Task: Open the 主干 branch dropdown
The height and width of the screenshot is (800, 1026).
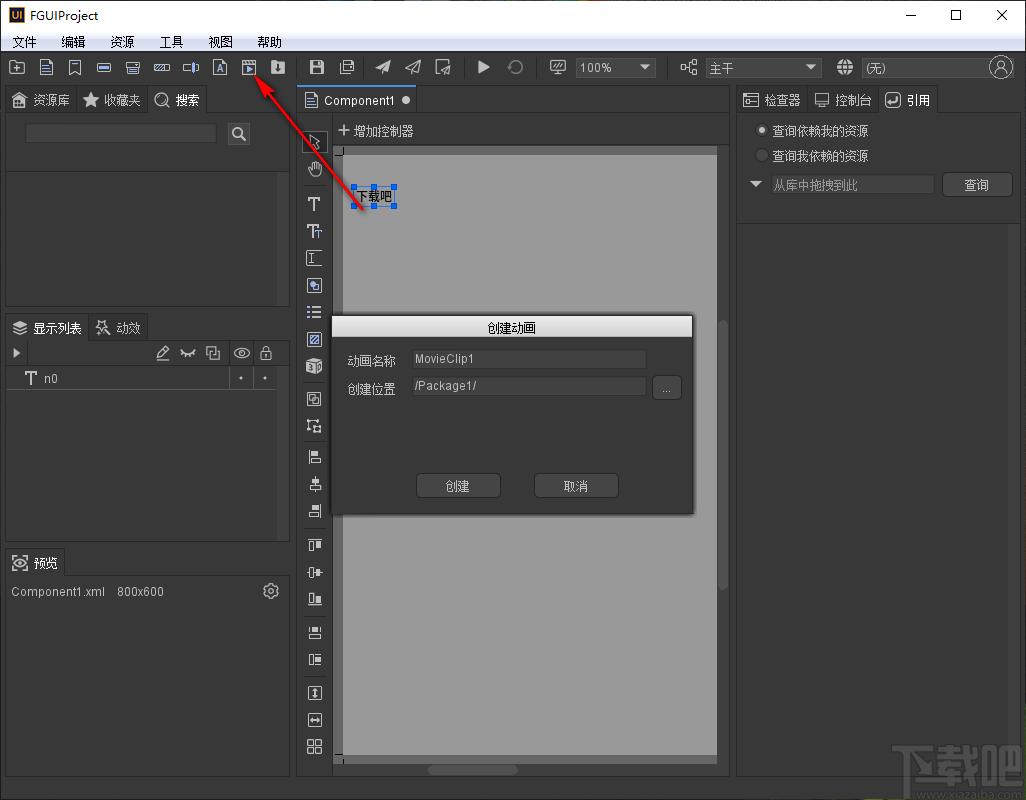Action: click(763, 67)
